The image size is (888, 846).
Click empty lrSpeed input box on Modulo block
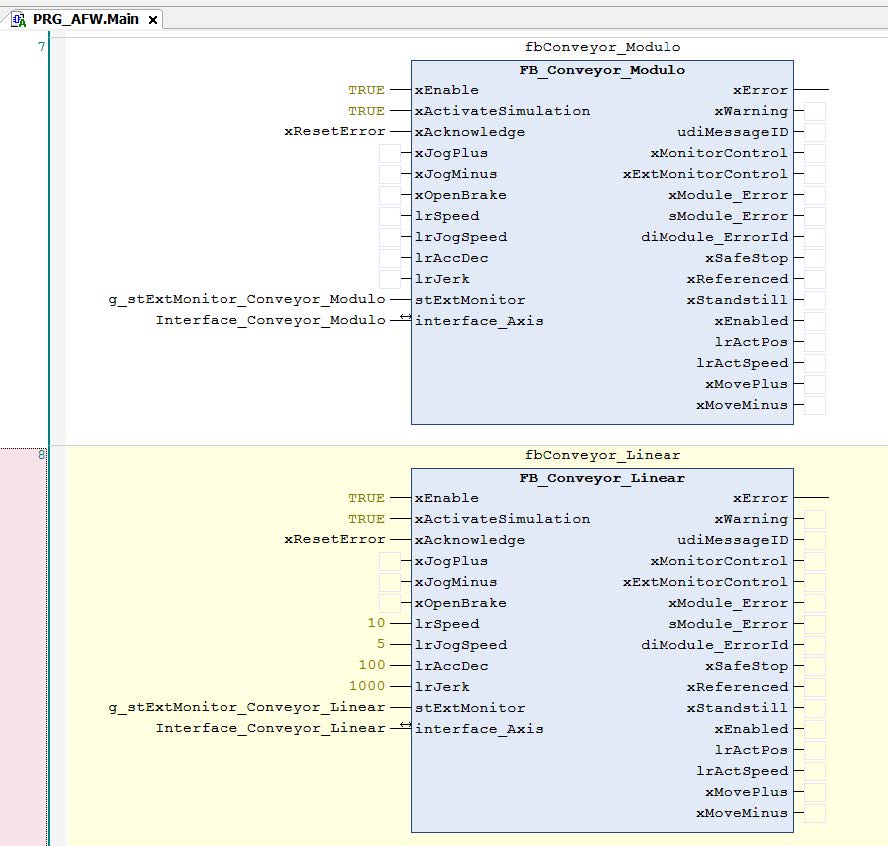coord(389,216)
